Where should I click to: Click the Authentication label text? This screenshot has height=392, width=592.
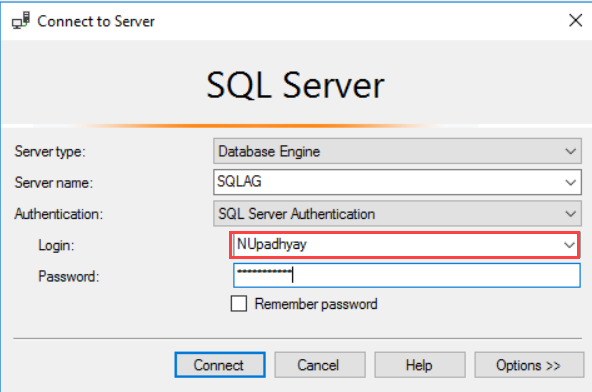(59, 214)
